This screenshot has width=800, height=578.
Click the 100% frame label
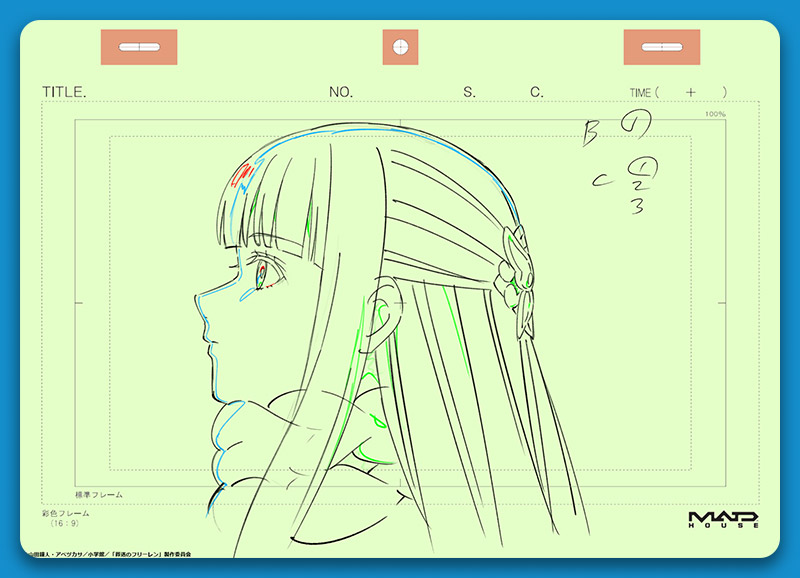pos(715,114)
